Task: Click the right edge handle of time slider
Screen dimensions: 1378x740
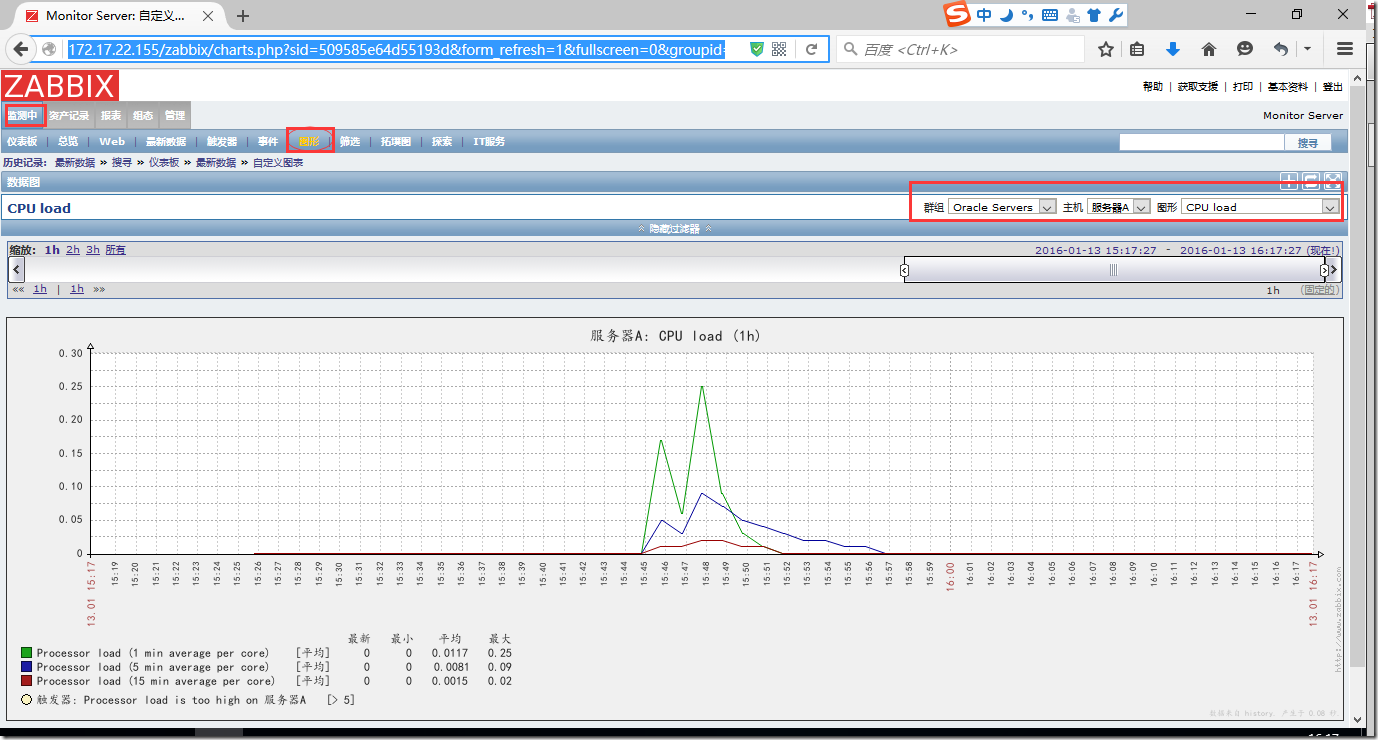Action: (1324, 270)
